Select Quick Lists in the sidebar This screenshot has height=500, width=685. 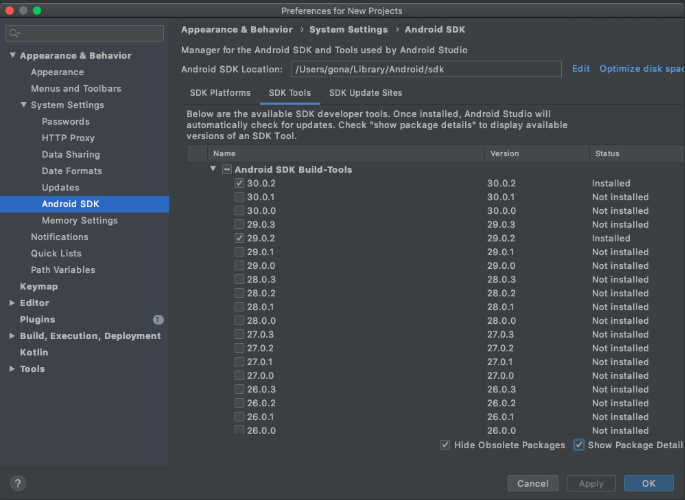click(56, 253)
